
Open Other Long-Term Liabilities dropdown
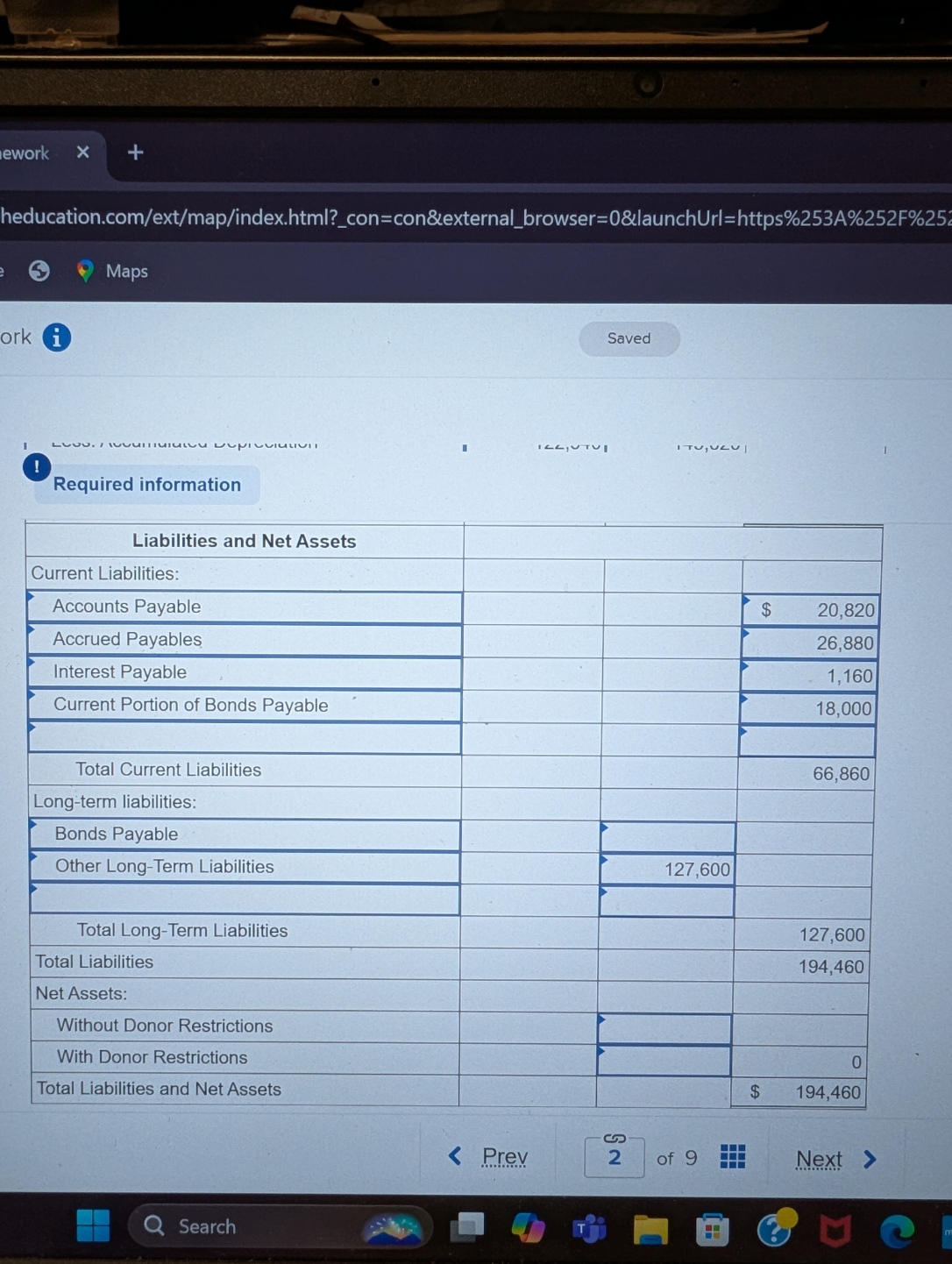245,867
